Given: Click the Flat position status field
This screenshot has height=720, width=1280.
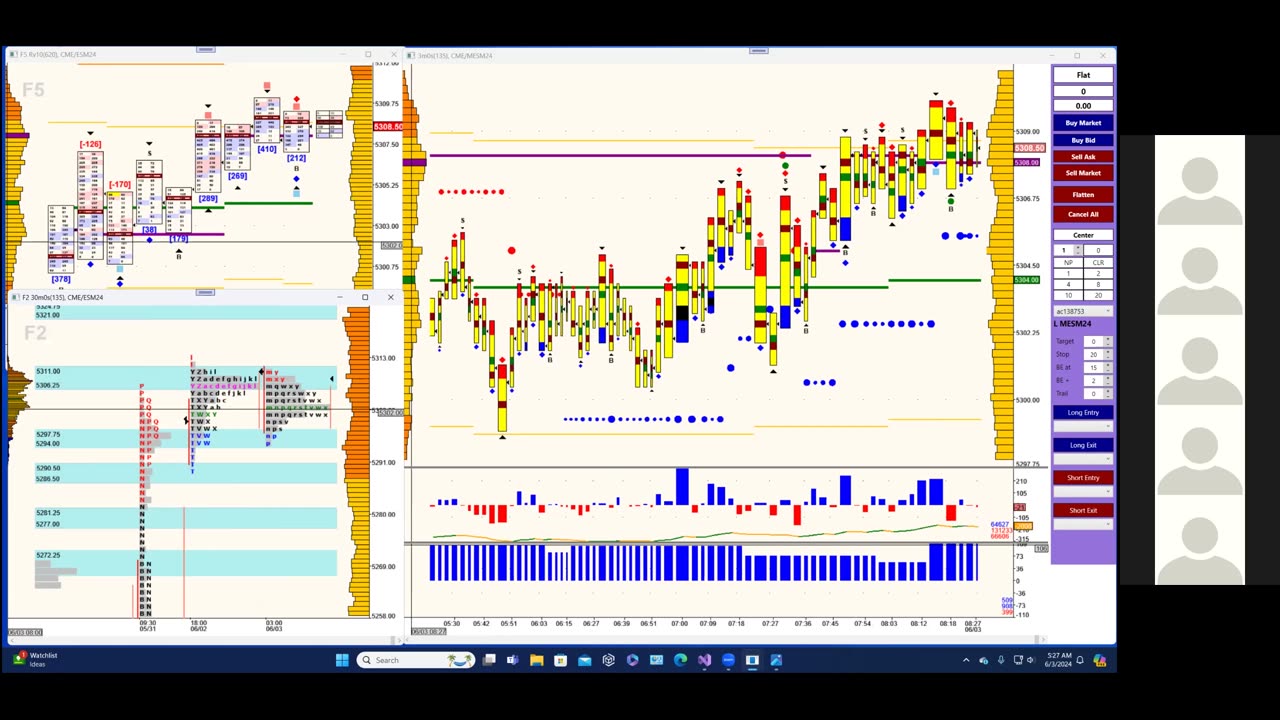Looking at the screenshot, I should click(x=1083, y=75).
